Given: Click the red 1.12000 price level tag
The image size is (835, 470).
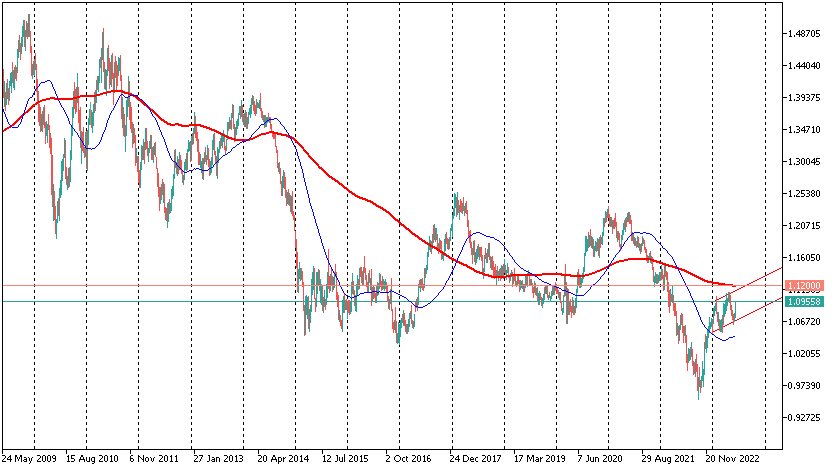Looking at the screenshot, I should (803, 286).
